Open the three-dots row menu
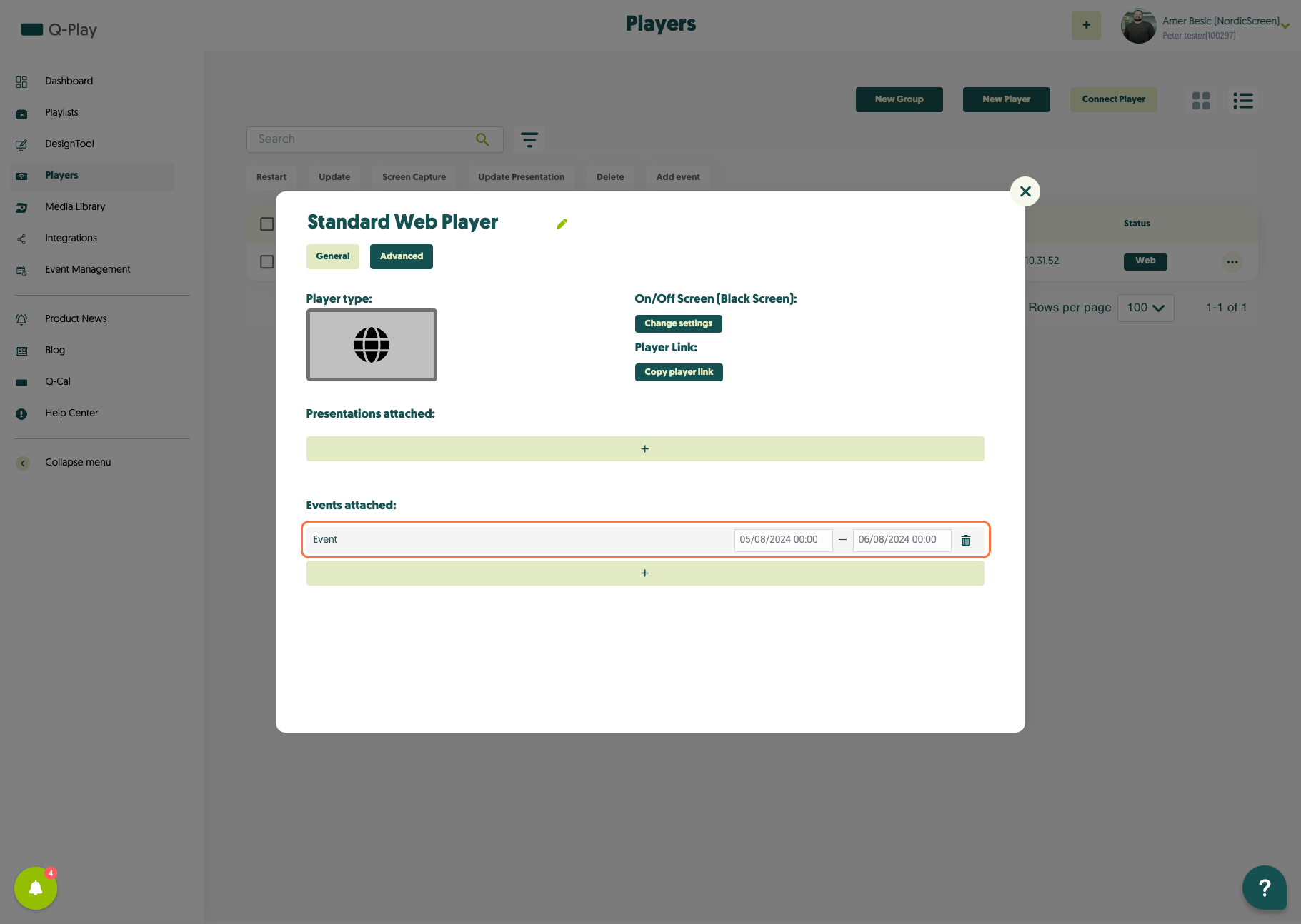Image resolution: width=1301 pixels, height=924 pixels. pos(1232,261)
